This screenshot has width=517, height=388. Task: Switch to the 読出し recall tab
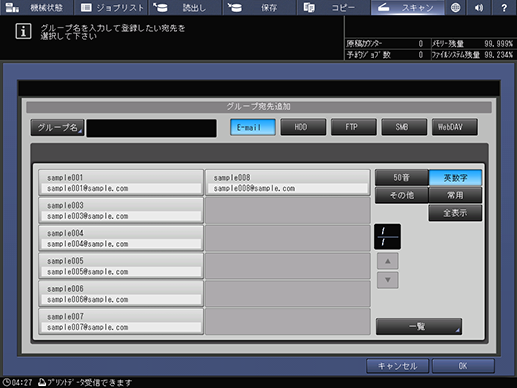(185, 7)
